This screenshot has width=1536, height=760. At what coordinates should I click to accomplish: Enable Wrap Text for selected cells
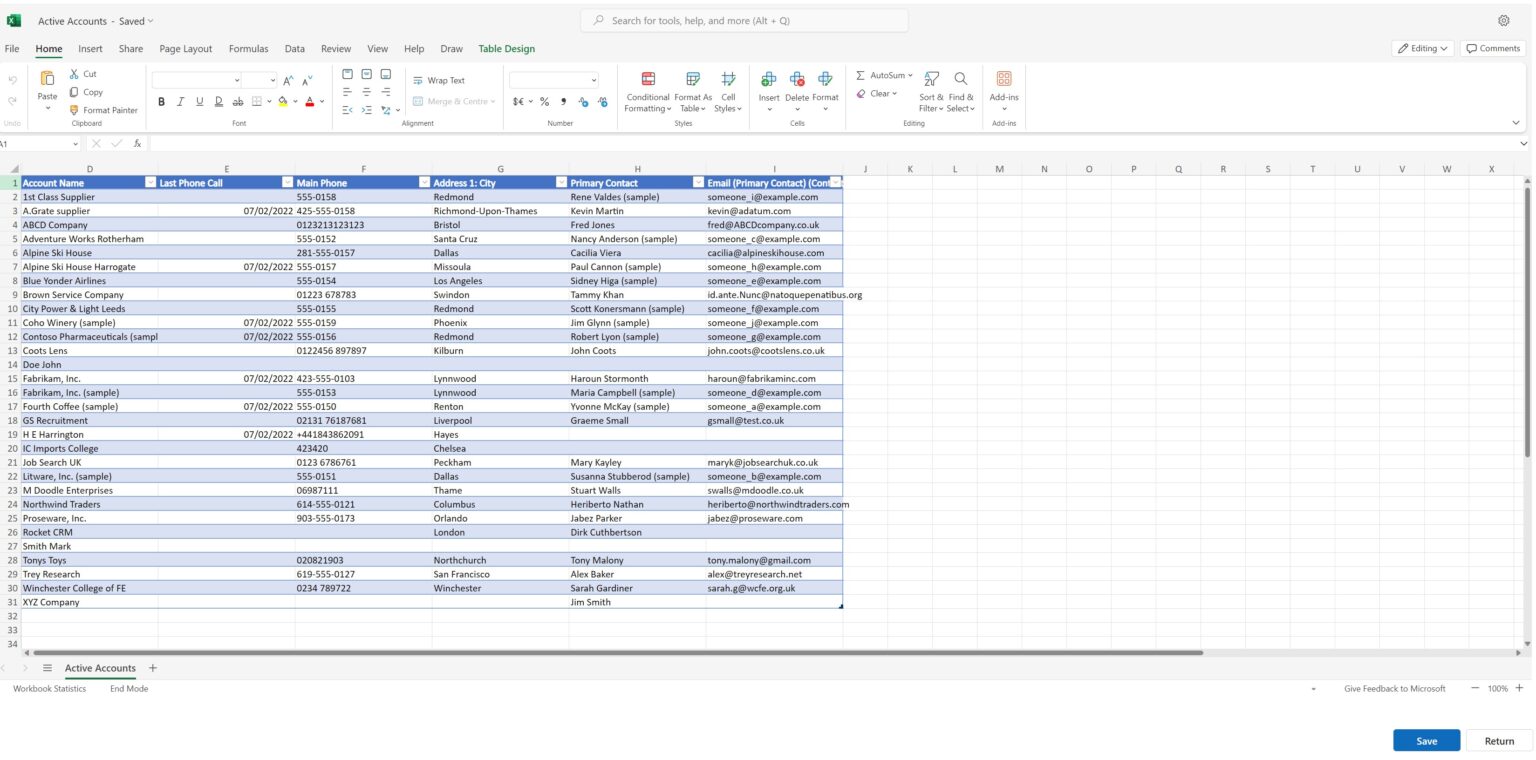click(x=437, y=80)
